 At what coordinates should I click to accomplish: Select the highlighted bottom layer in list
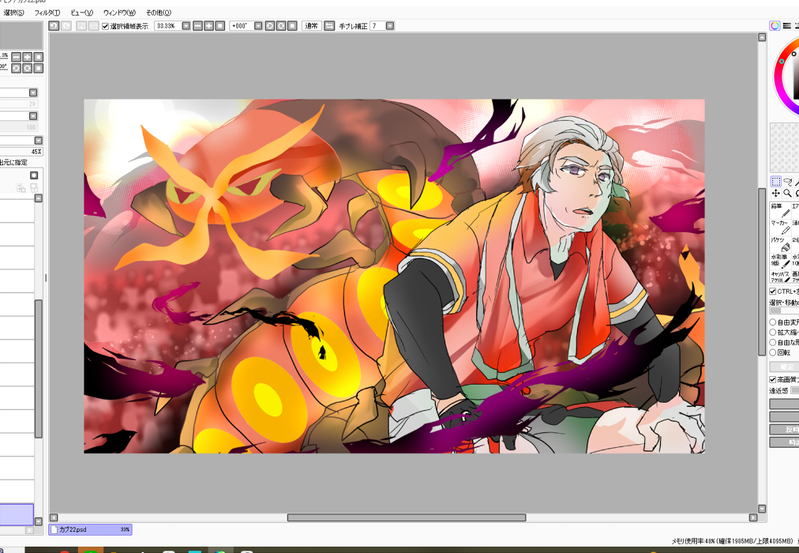16,514
